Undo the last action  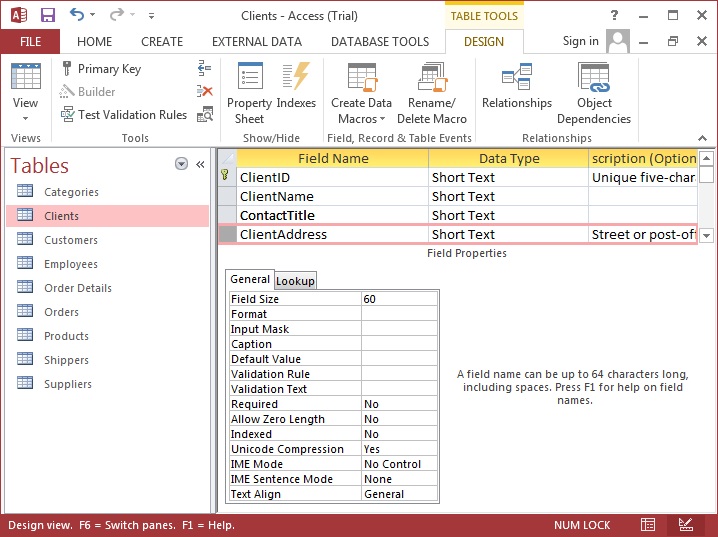tap(76, 15)
